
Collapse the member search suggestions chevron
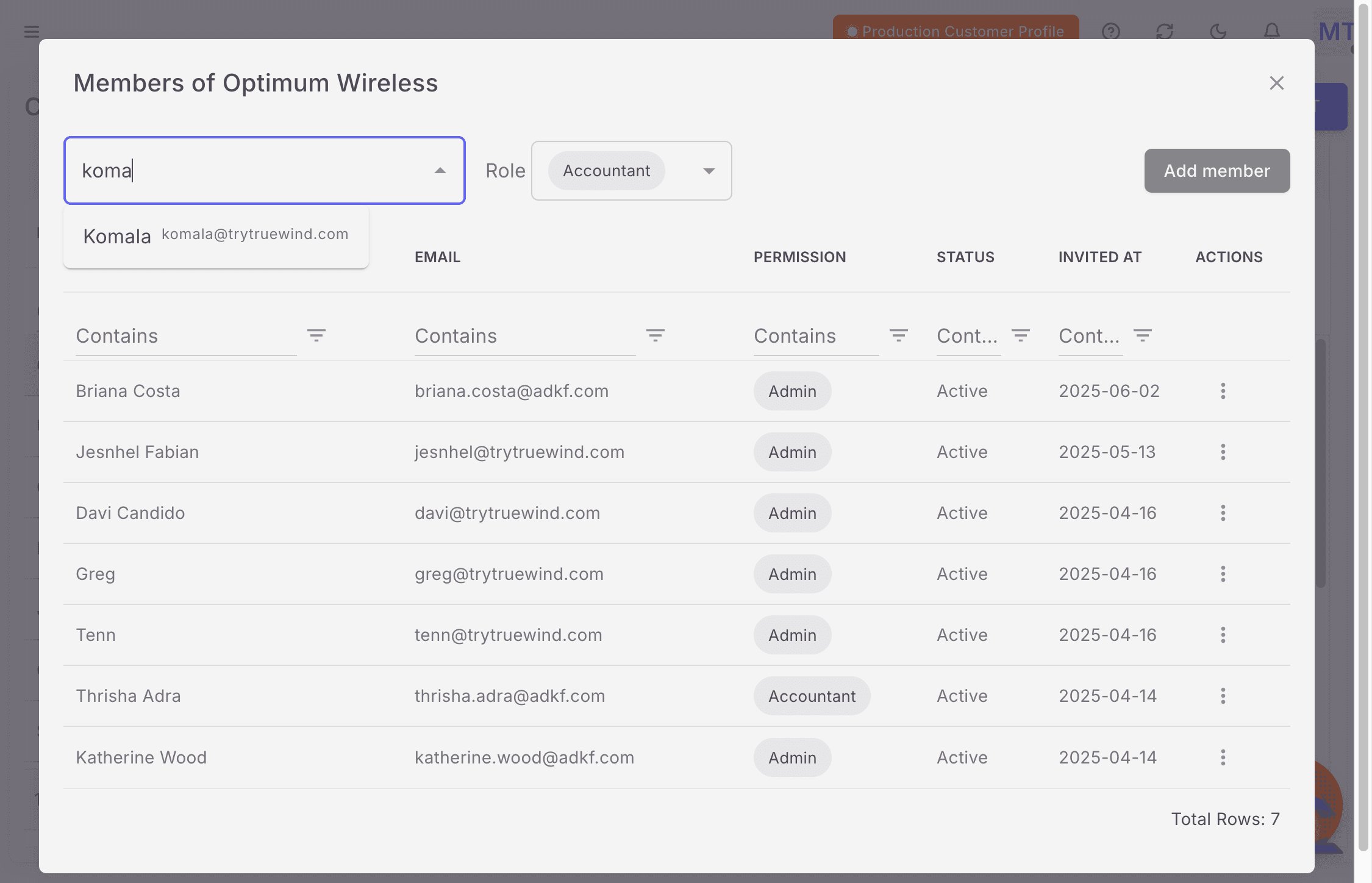[440, 171]
